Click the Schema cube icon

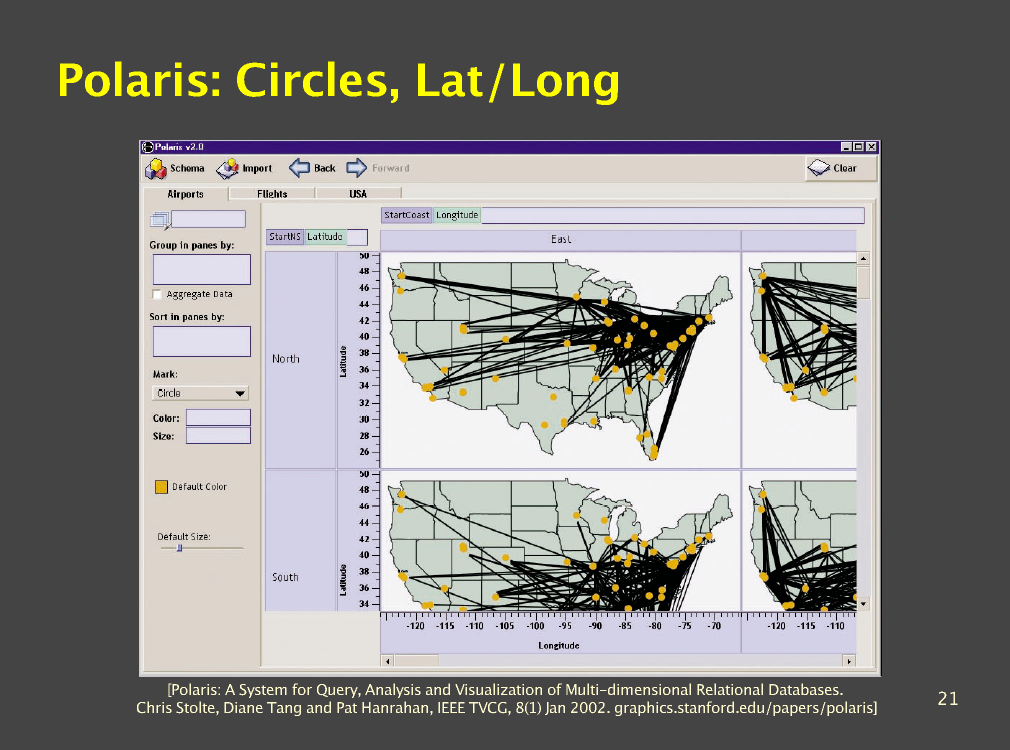[156, 168]
